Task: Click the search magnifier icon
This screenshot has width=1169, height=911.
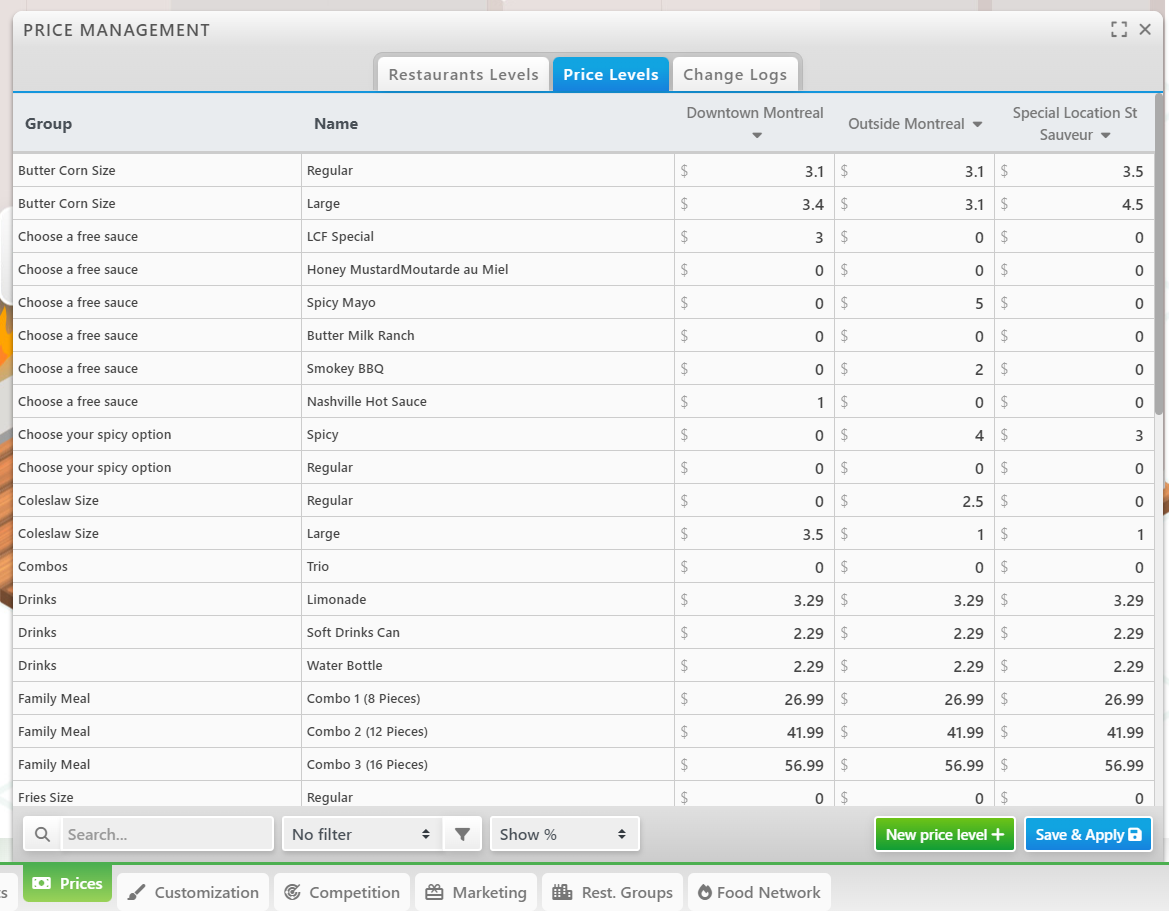Action: pyautogui.click(x=42, y=834)
